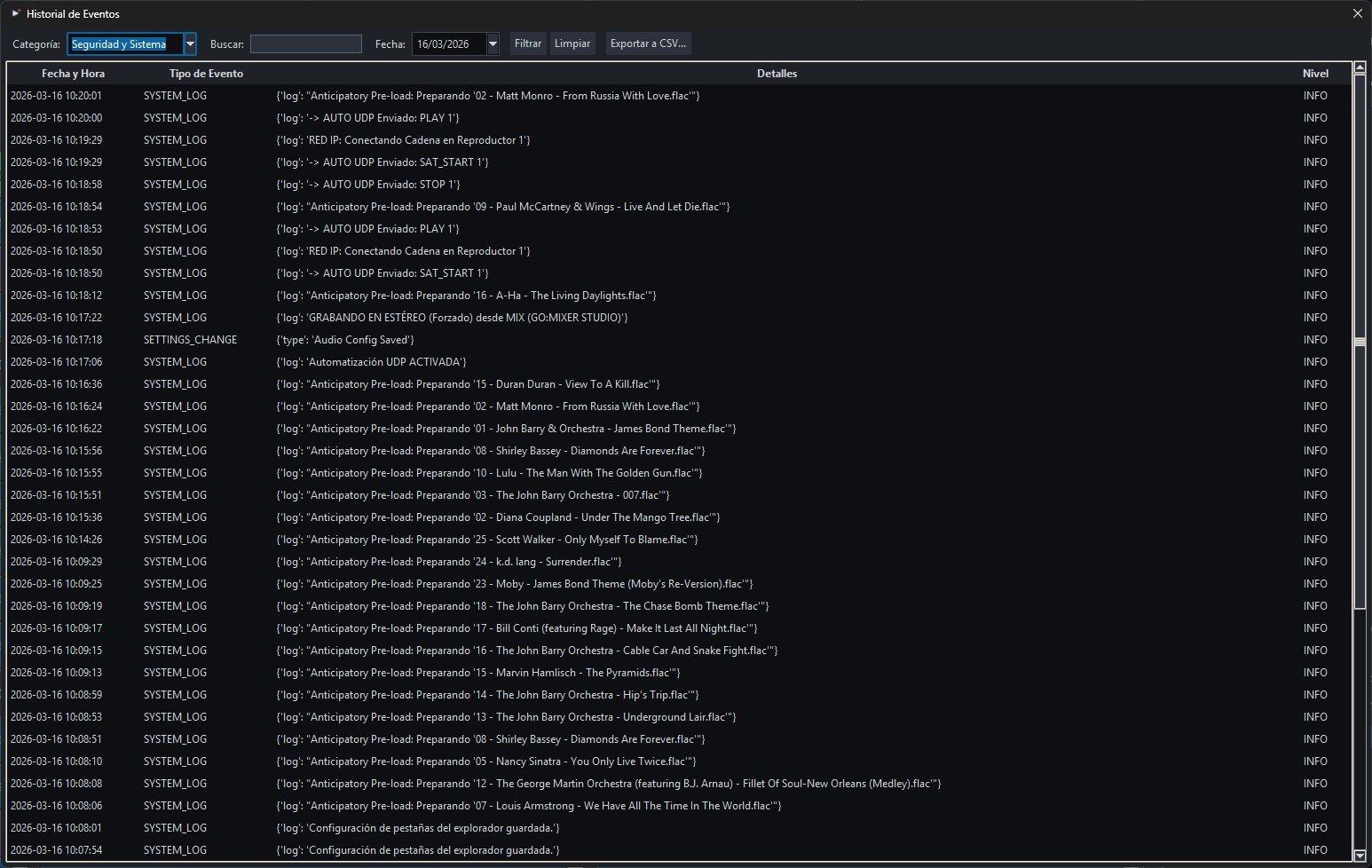
Task: Close the Historial de Eventos window
Action: point(1357,13)
